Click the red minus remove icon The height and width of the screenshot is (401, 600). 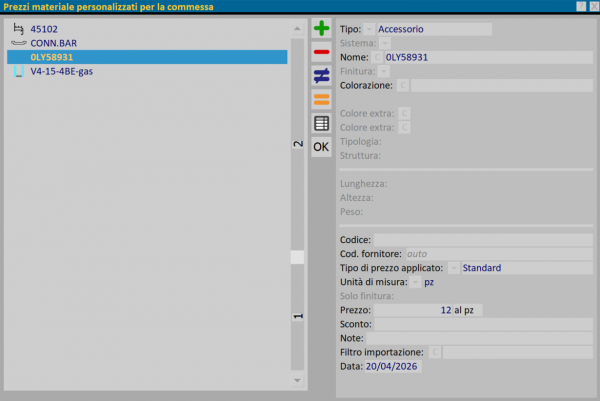321,52
